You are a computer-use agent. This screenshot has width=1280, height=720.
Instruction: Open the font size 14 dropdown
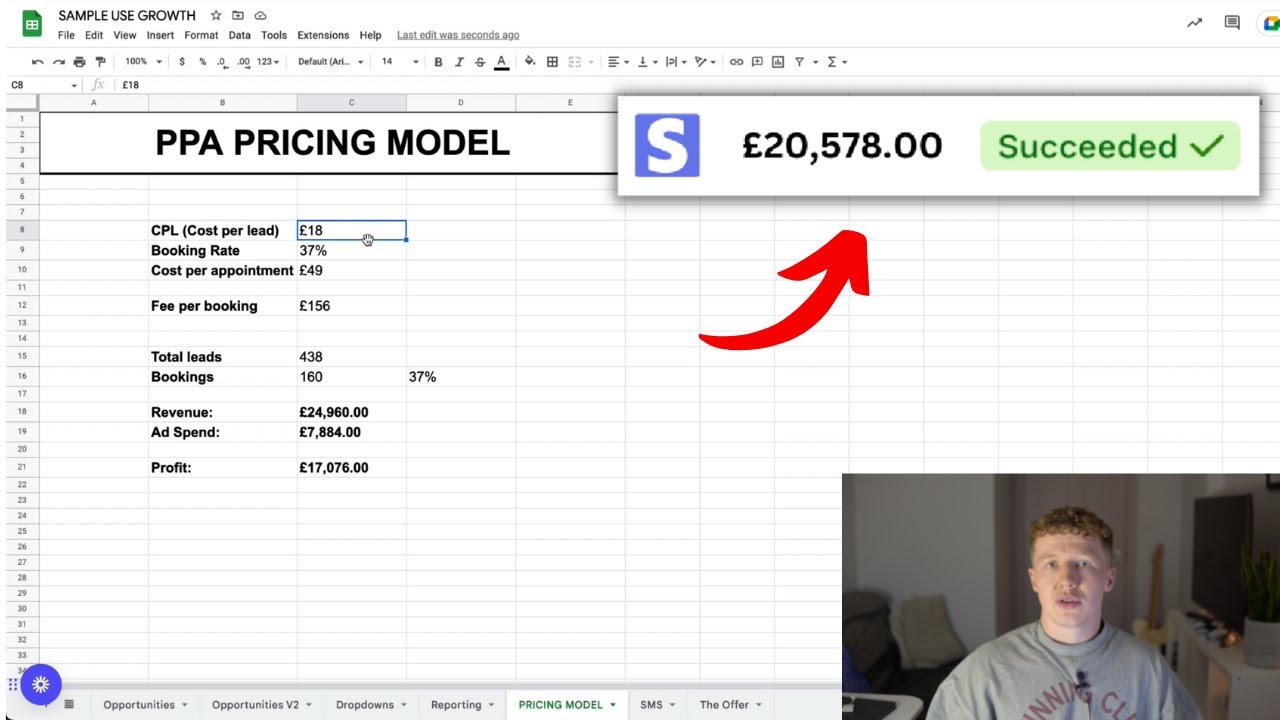(400, 62)
